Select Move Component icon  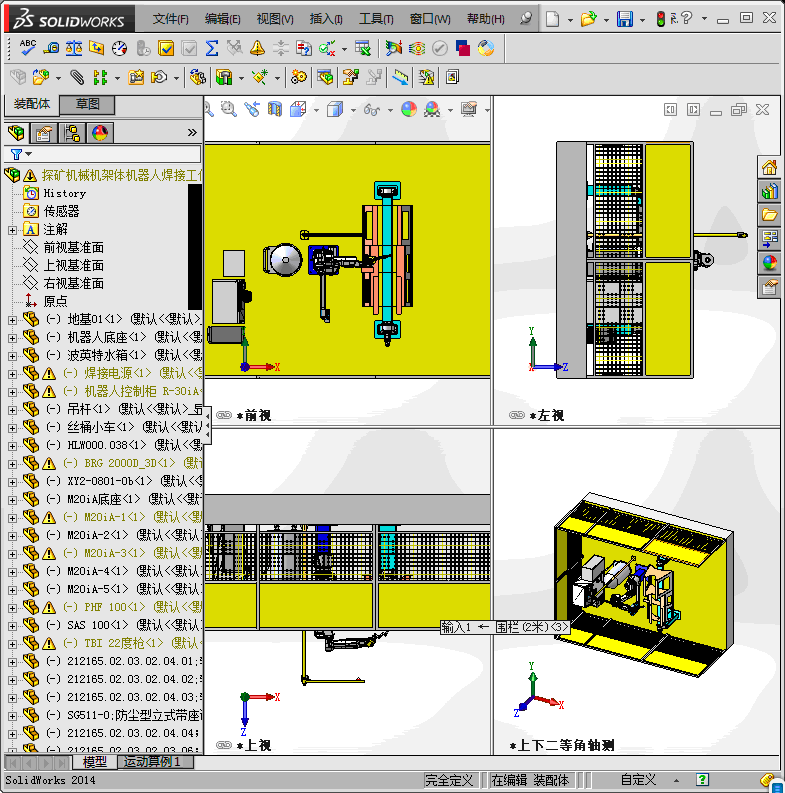pos(159,77)
